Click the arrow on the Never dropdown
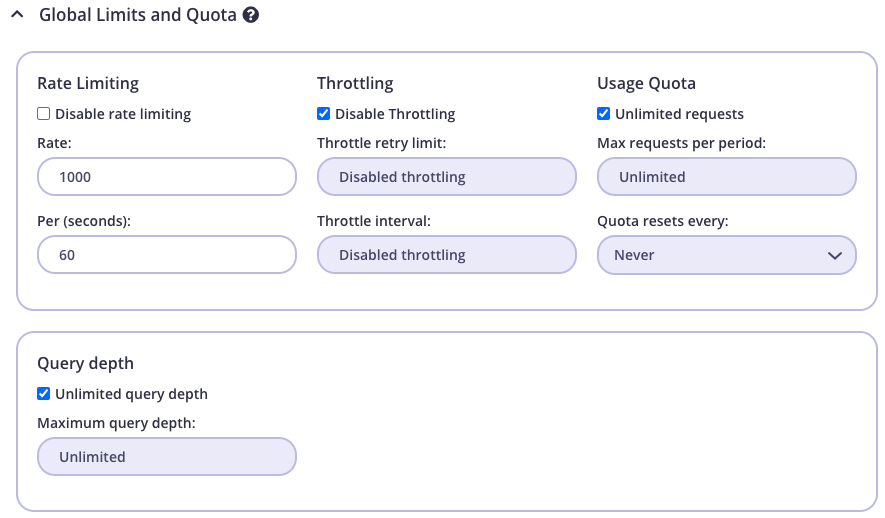This screenshot has width=885, height=518. coord(835,256)
